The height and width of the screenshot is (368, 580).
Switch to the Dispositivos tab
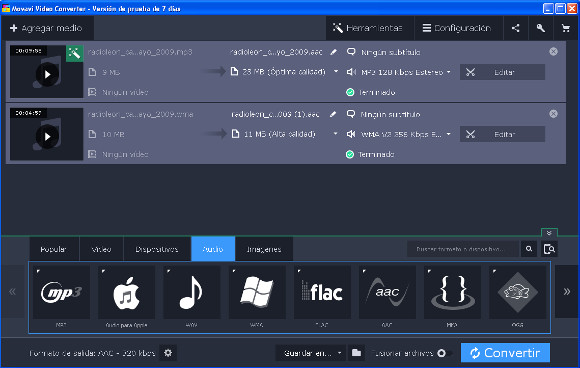(157, 249)
